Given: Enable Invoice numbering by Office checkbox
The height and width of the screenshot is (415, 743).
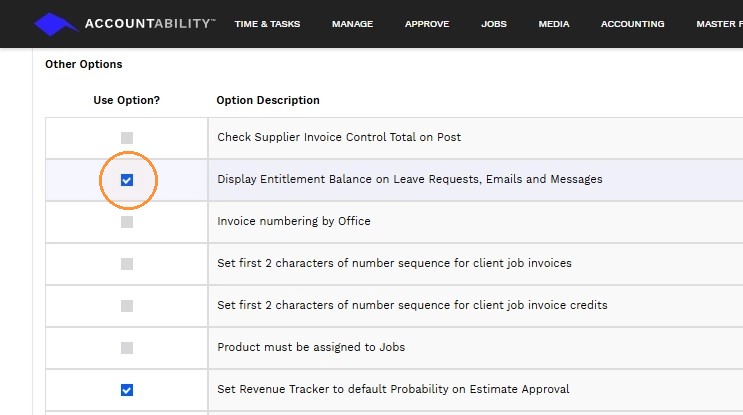Looking at the screenshot, I should (x=127, y=222).
